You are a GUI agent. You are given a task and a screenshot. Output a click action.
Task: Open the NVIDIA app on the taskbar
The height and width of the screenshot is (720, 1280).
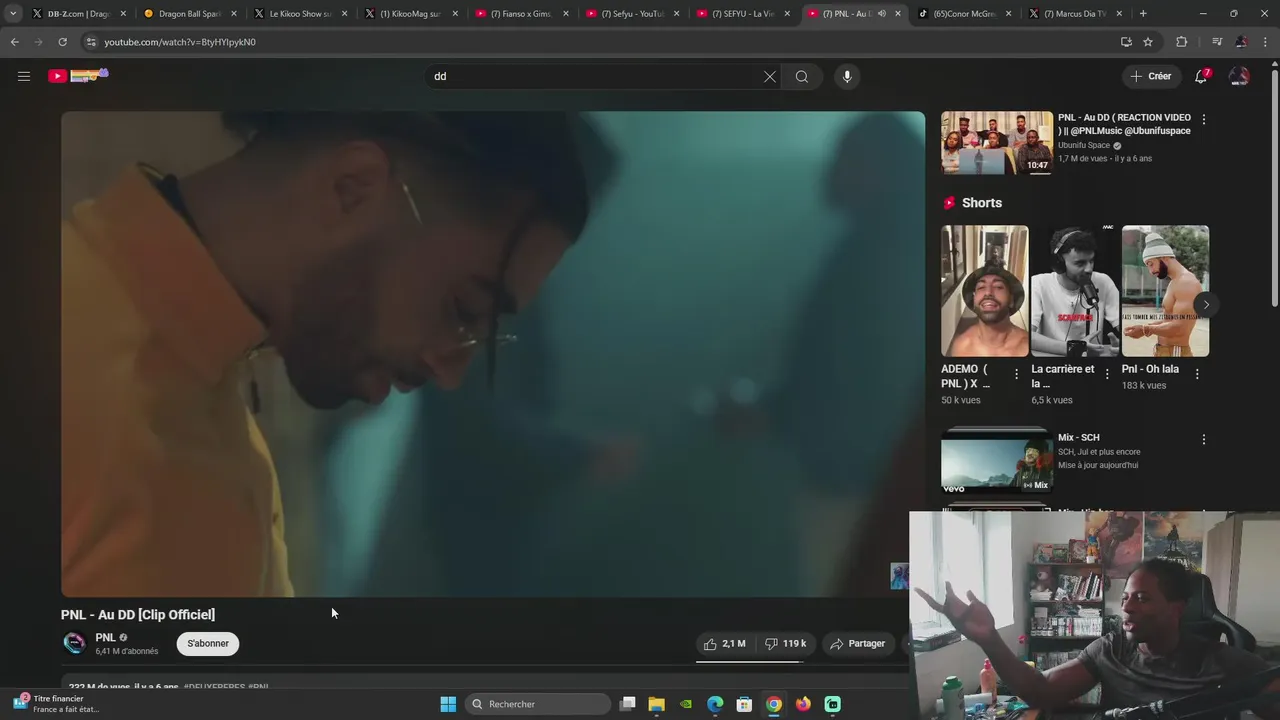coord(686,704)
